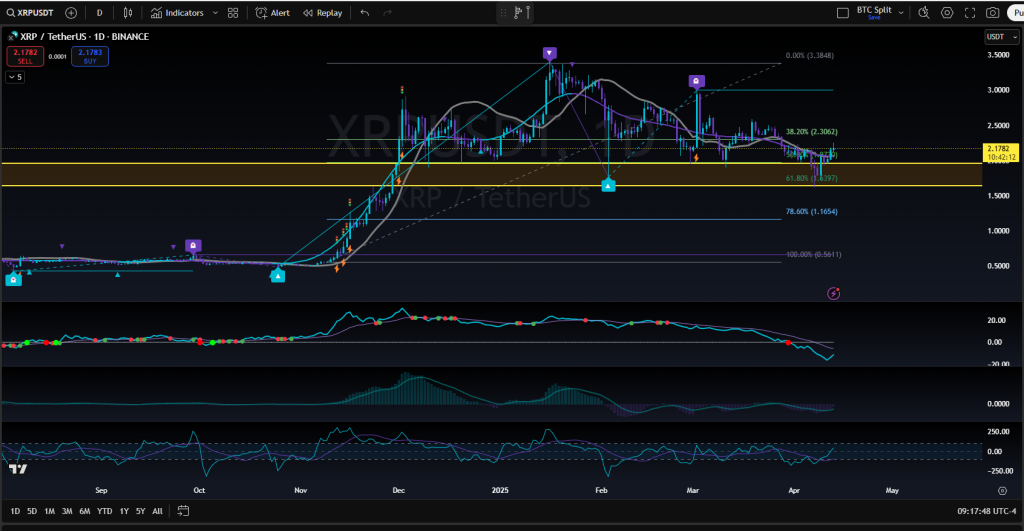Click the 20.00 indicator scale value
This screenshot has width=1024, height=531.
tap(997, 320)
